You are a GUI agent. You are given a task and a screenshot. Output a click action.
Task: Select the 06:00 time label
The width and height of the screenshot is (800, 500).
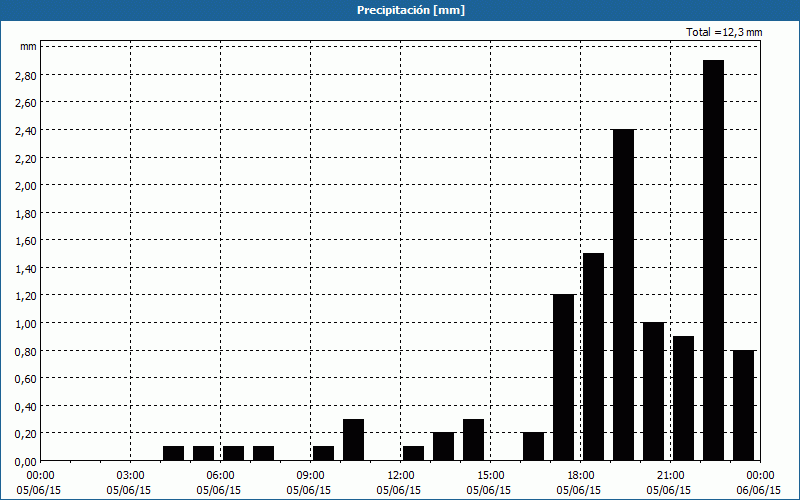[x=220, y=476]
